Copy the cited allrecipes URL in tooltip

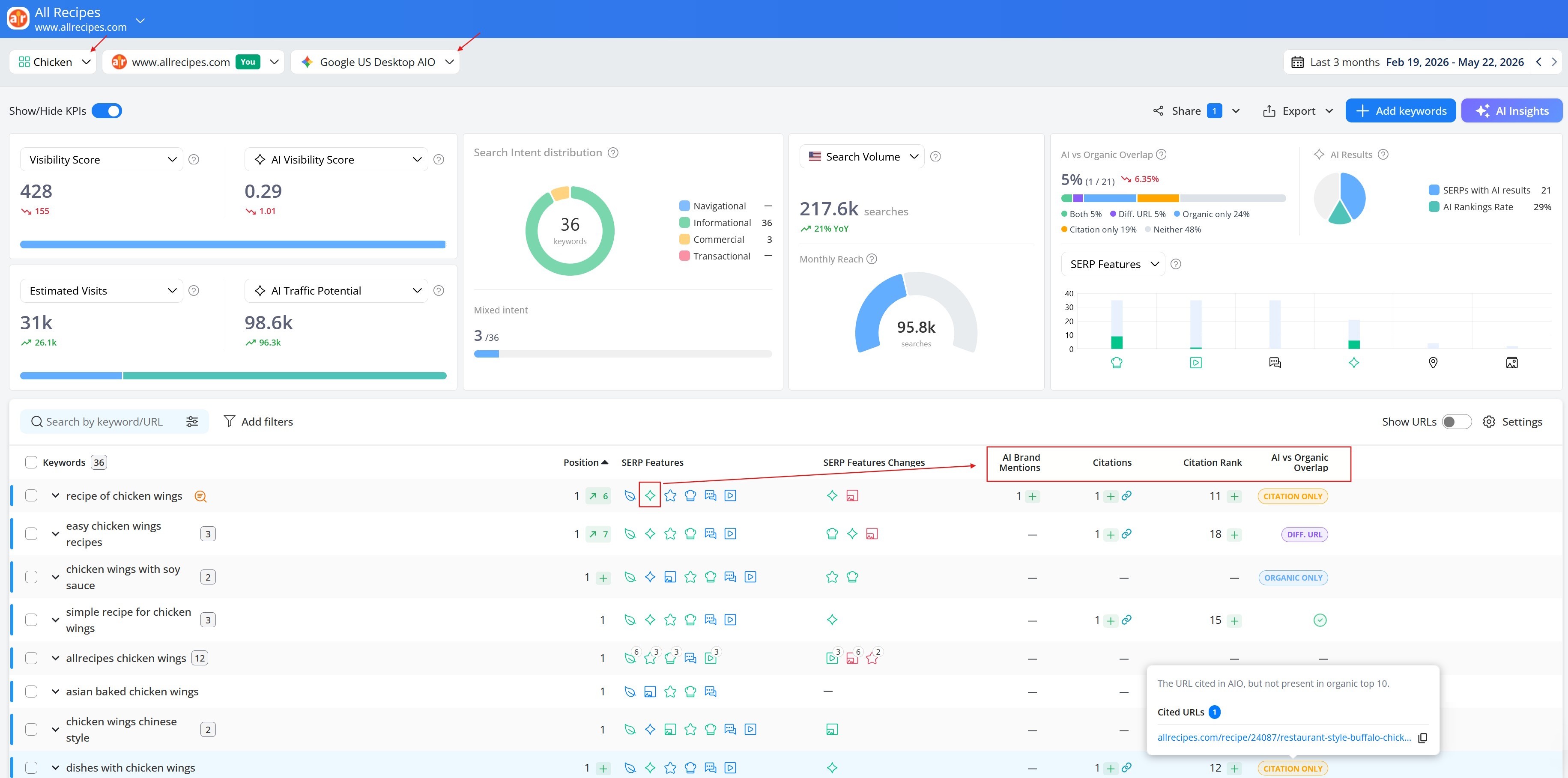pos(1422,738)
